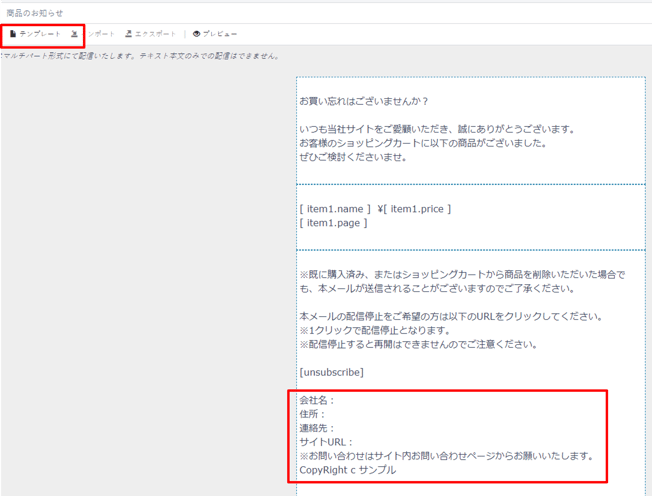Click the line '※お問い合わせはサイト内お問い合わせページ'
This screenshot has width=652, height=496.
click(x=447, y=456)
